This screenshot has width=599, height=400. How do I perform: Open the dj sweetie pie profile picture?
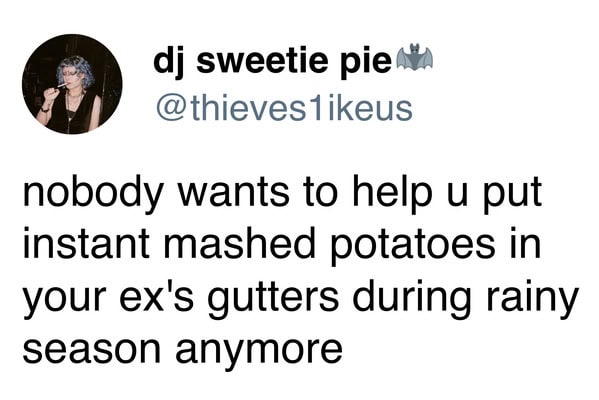[x=72, y=84]
